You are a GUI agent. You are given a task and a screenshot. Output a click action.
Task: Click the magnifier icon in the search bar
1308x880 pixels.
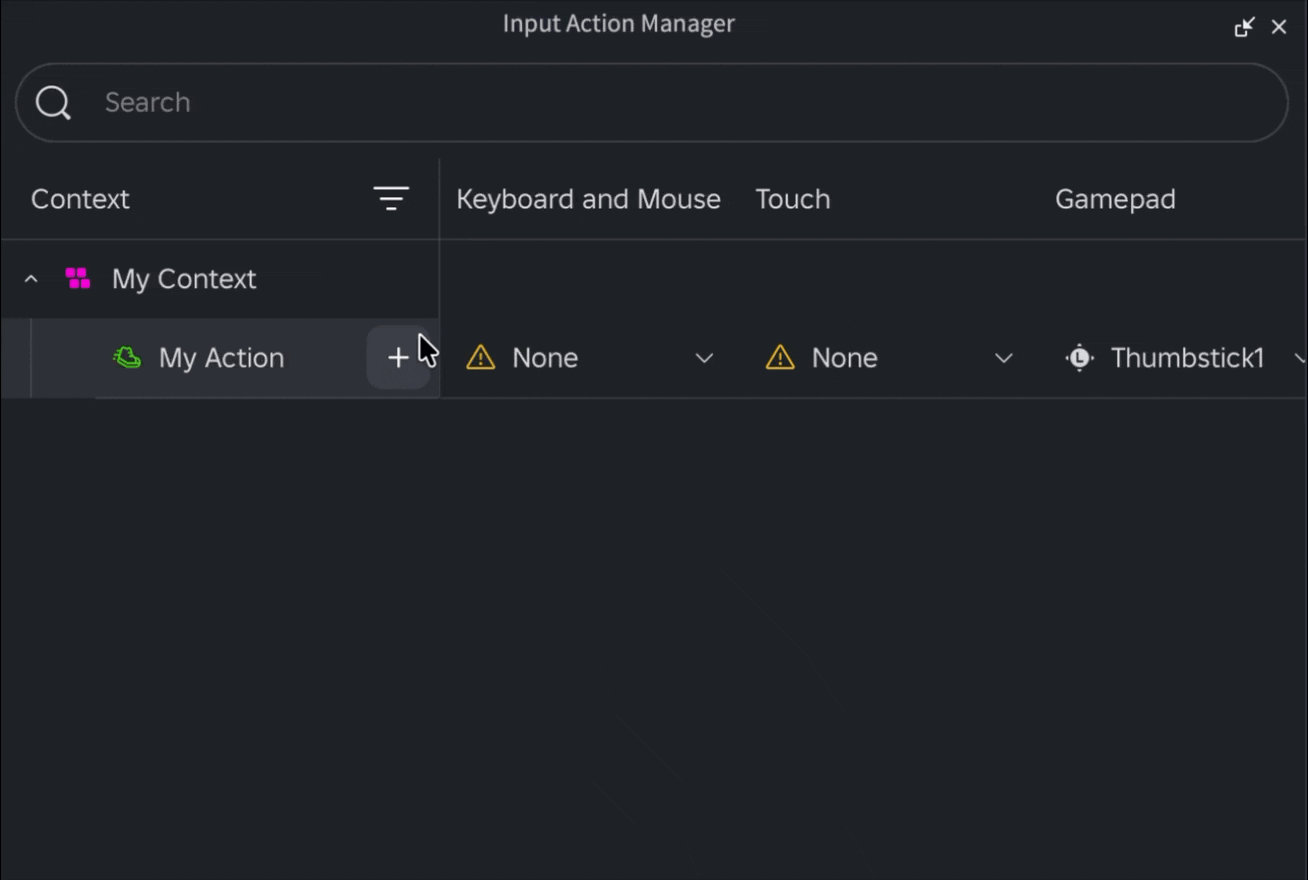point(53,102)
